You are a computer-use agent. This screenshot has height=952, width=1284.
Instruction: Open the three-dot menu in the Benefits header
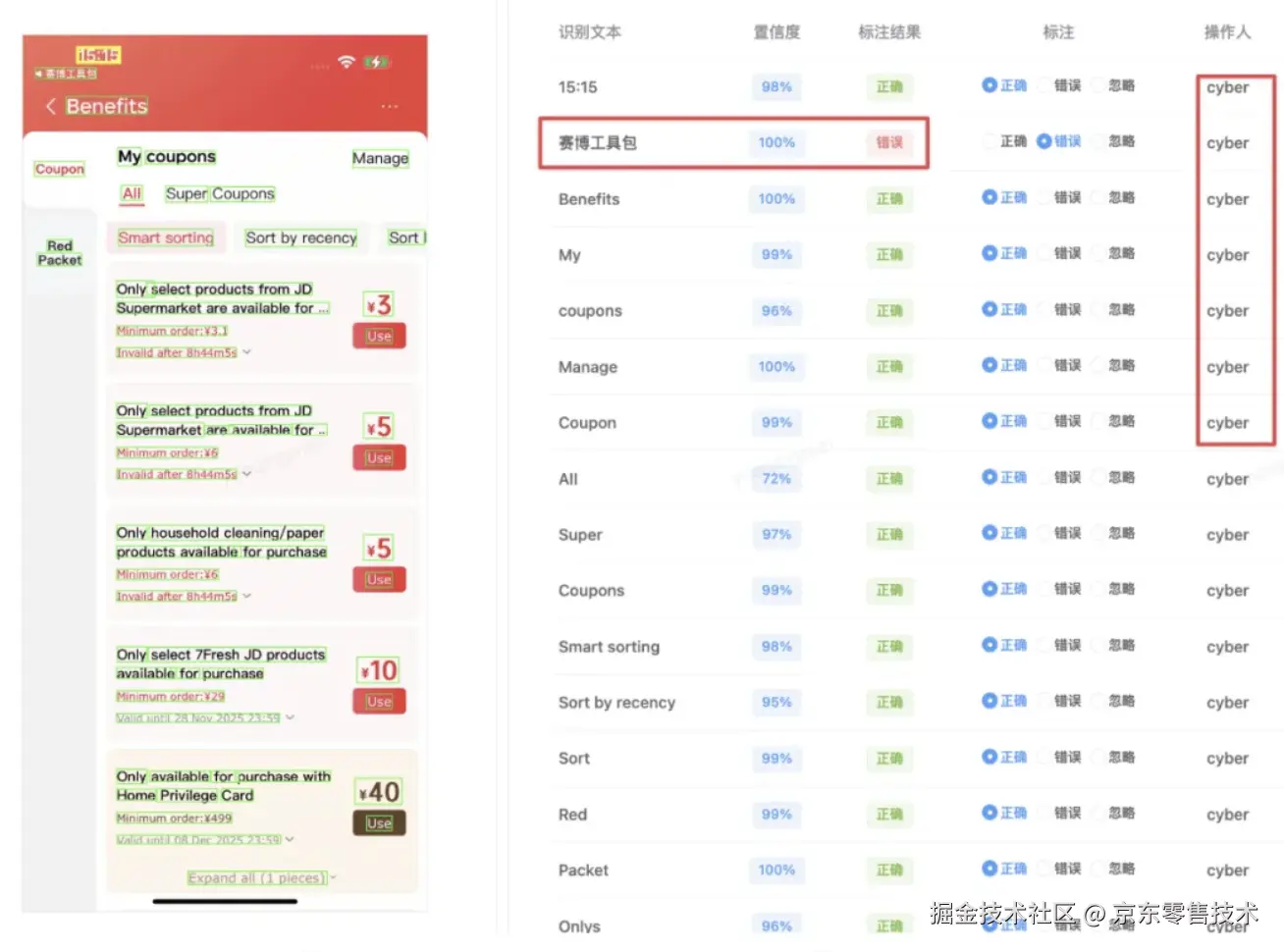tap(390, 106)
